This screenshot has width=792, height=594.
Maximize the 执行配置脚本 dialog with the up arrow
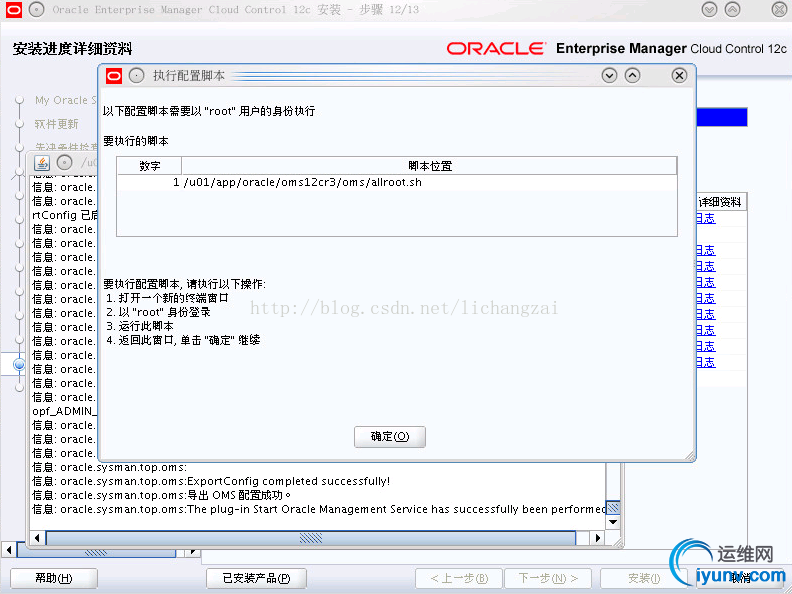point(632,76)
